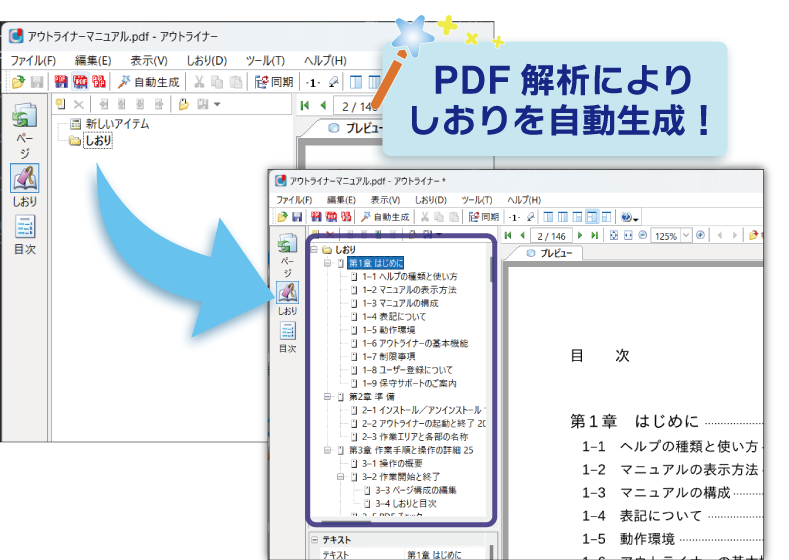The height and width of the screenshot is (560, 789).
Task: Click 自動生成 button in front window toolbar
Action: (x=385, y=217)
